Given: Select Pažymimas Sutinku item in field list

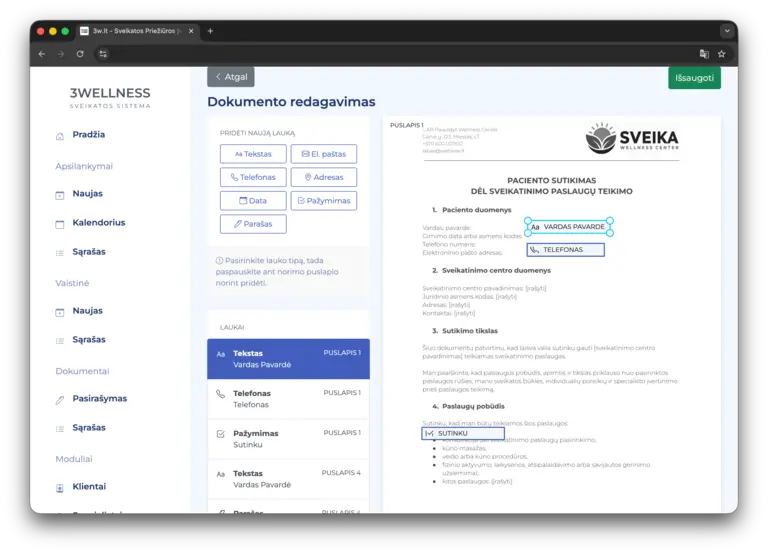Looking at the screenshot, I should (x=288, y=439).
